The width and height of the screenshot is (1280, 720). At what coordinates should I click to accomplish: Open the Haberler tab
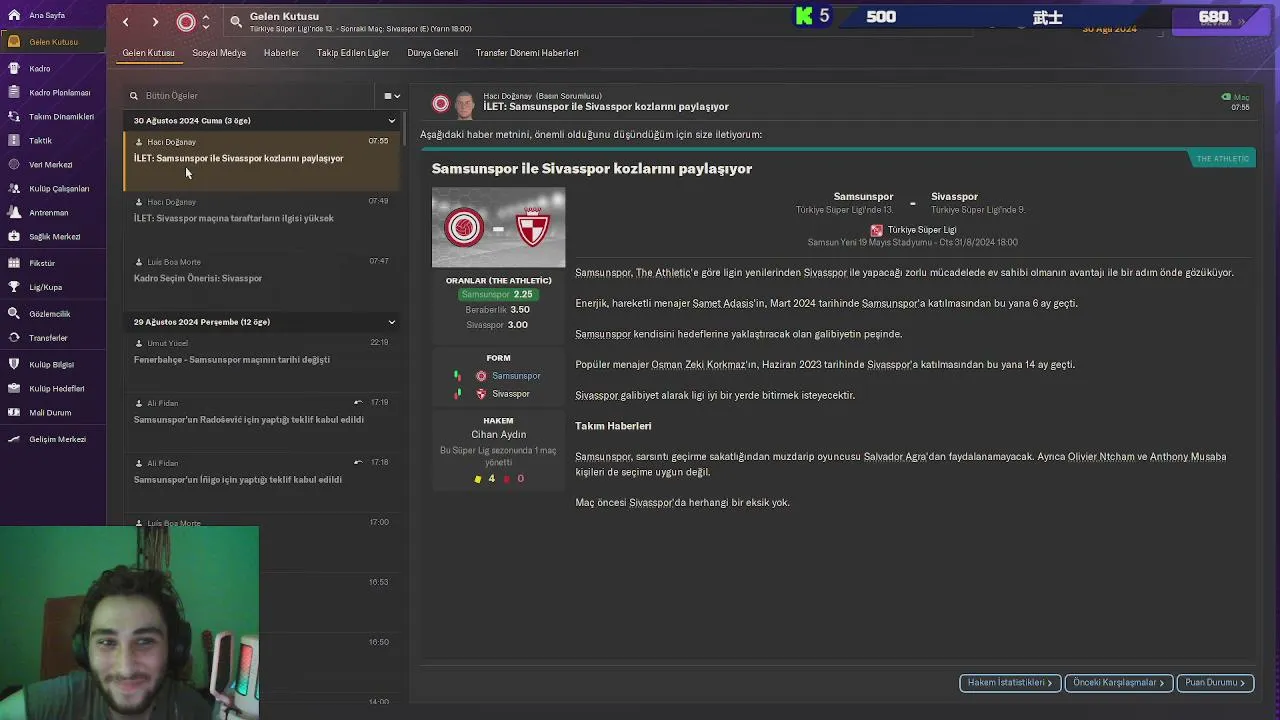point(281,53)
